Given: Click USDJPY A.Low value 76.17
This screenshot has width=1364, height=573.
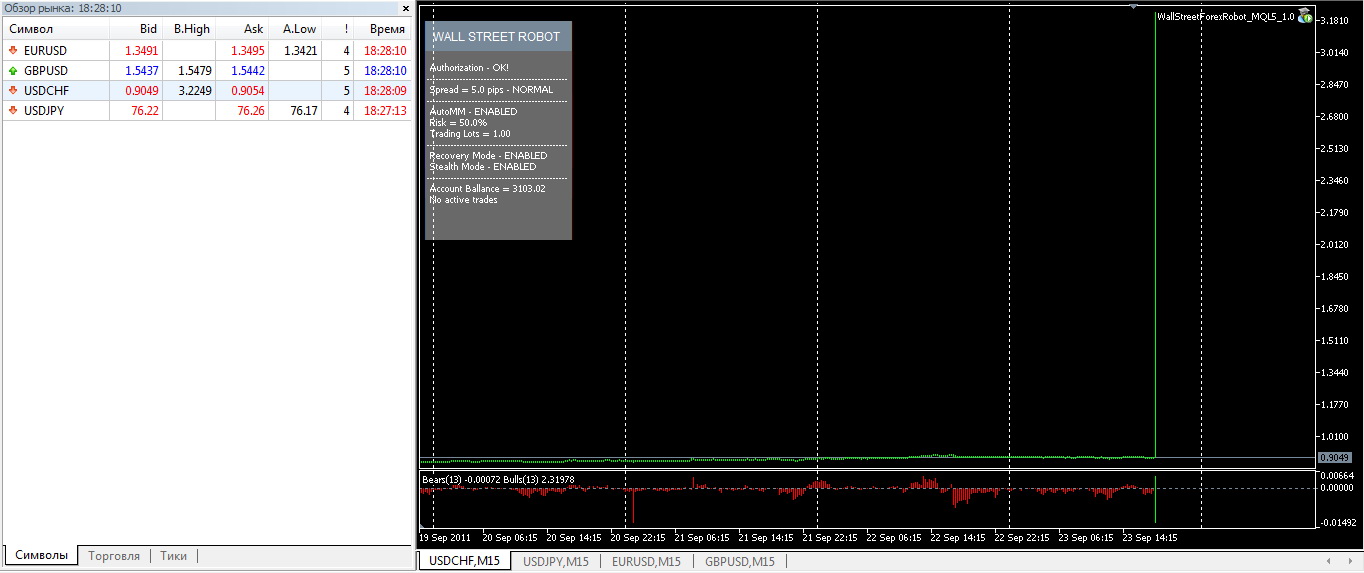Looking at the screenshot, I should click(x=304, y=111).
